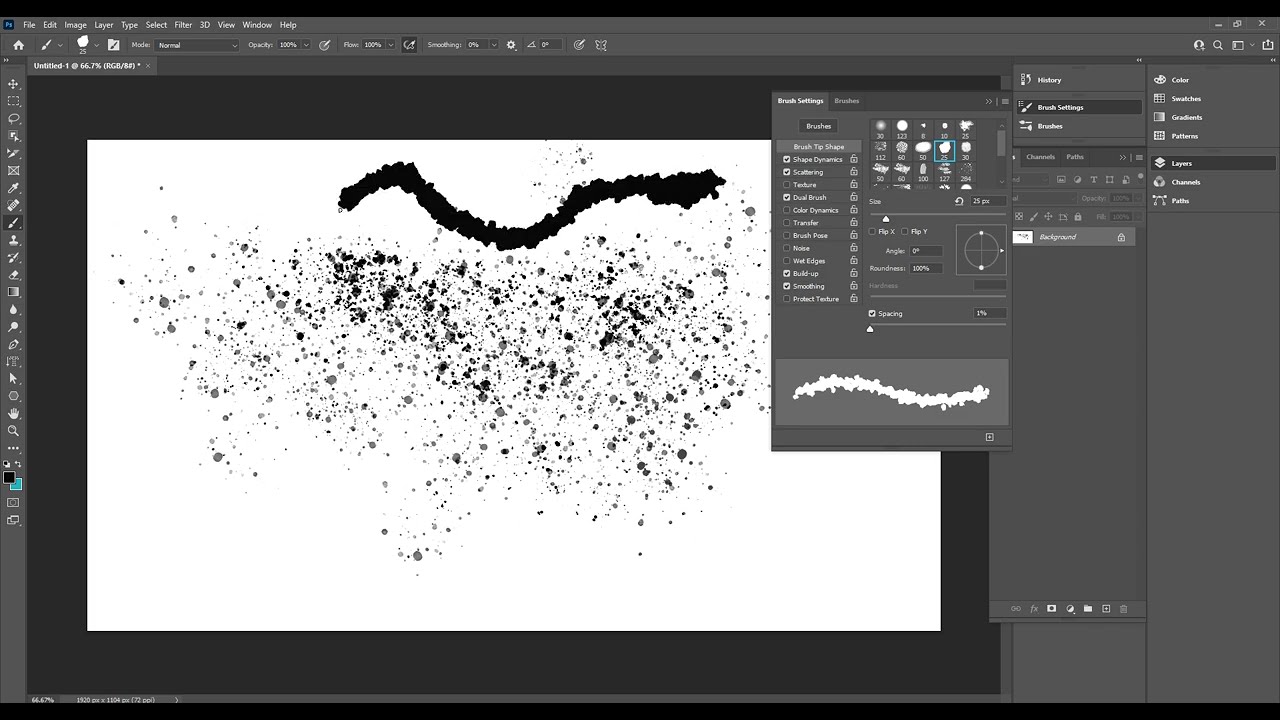Open the Smoothing percentage dropdown

click(492, 45)
